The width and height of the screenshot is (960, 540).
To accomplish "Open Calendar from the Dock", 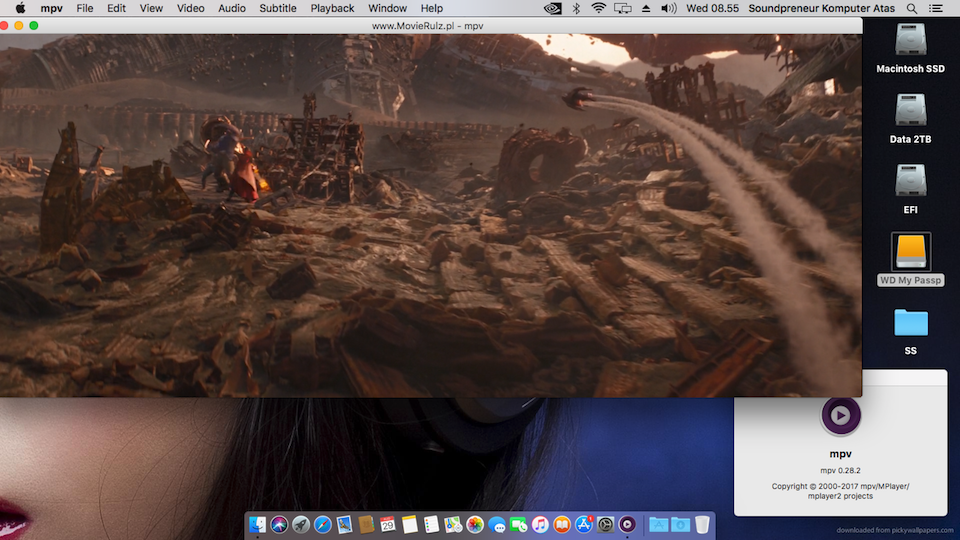I will (388, 525).
